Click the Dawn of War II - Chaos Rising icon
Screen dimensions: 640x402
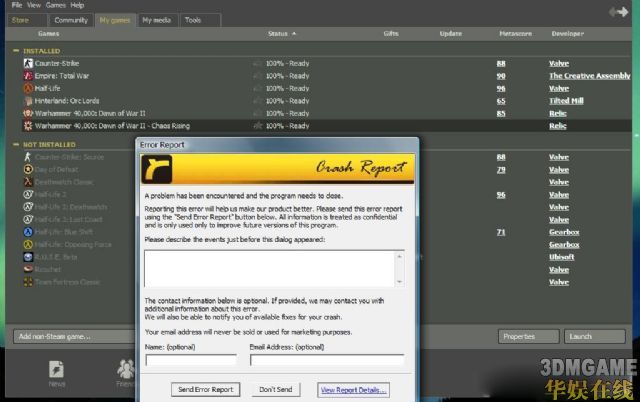pyautogui.click(x=28, y=126)
